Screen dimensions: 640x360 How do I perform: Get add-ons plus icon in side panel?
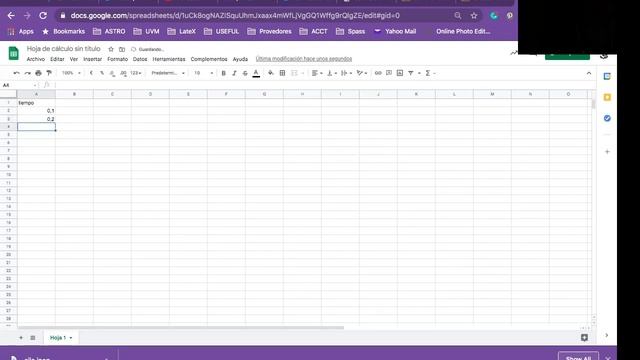[x=607, y=152]
